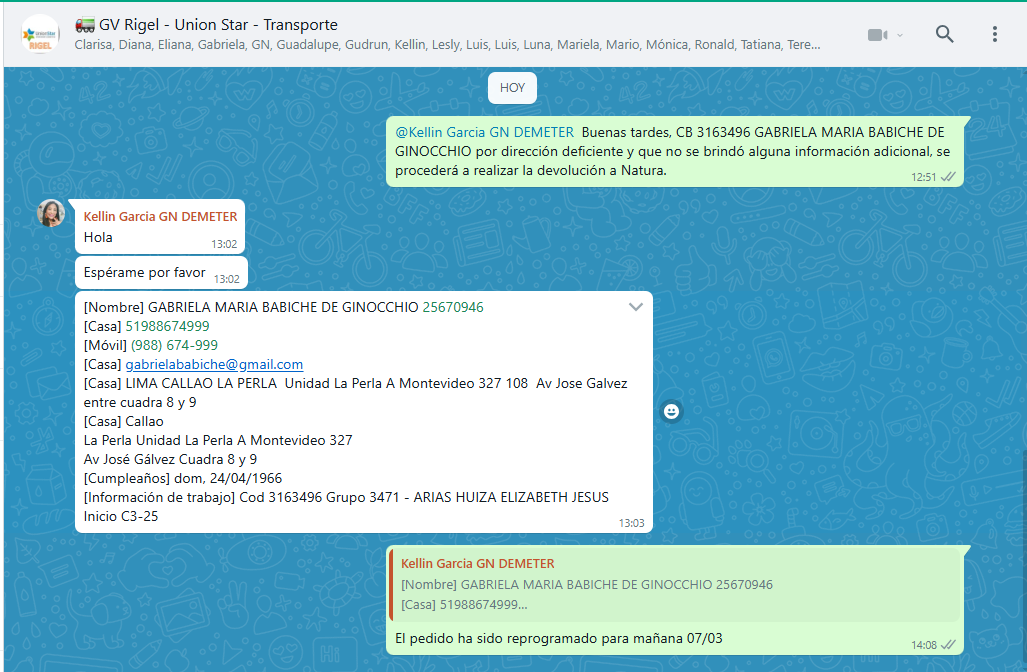
Task: Click the read checkmarks on the 14:08 message
Action: [x=948, y=644]
